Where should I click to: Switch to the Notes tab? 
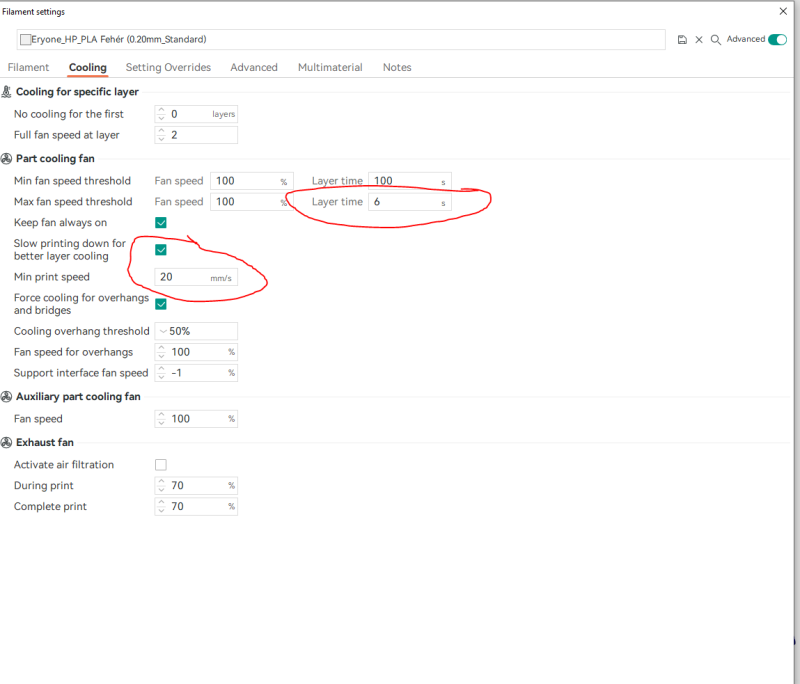[x=397, y=67]
